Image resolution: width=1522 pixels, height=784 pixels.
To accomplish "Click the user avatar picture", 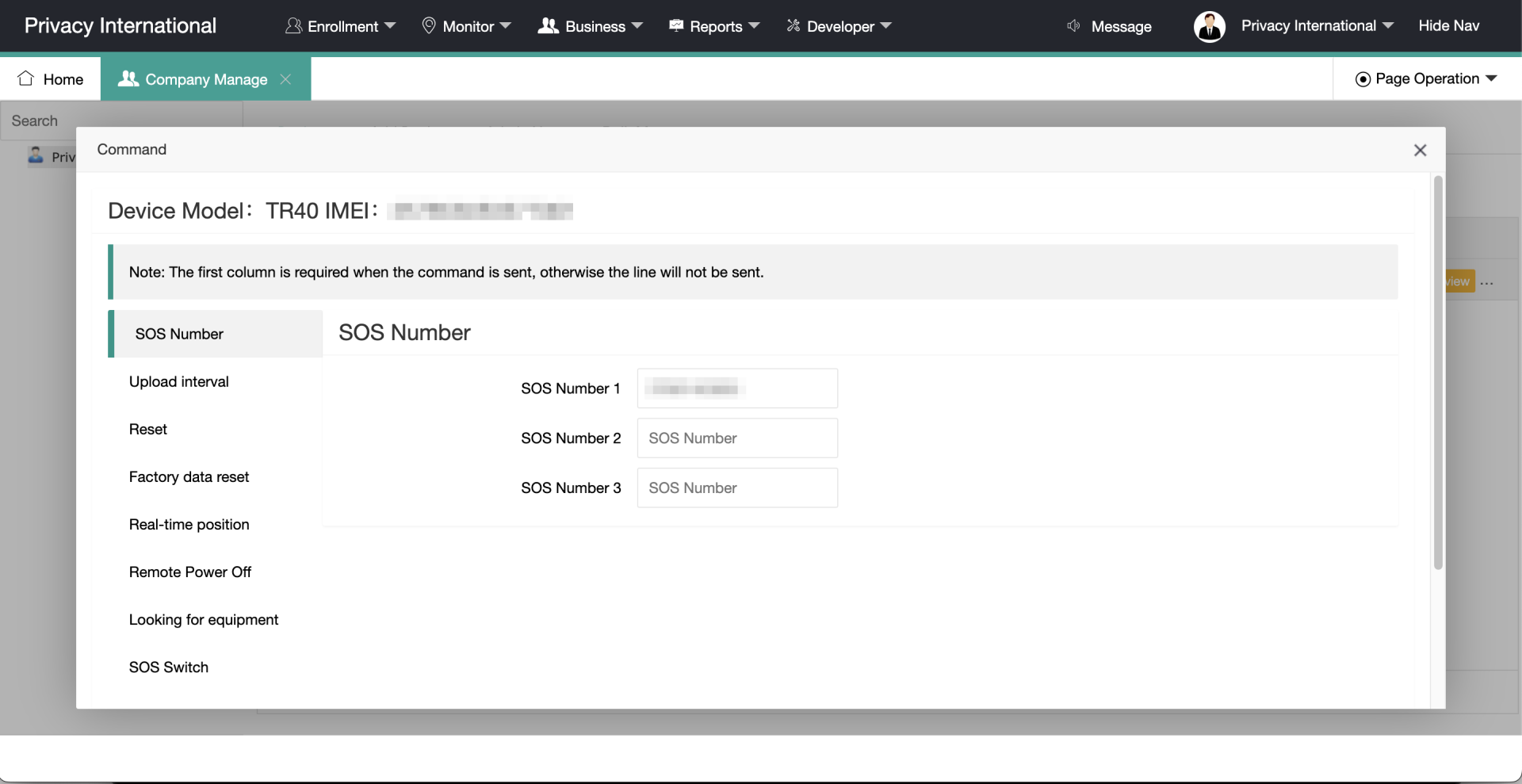I will 1209,26.
